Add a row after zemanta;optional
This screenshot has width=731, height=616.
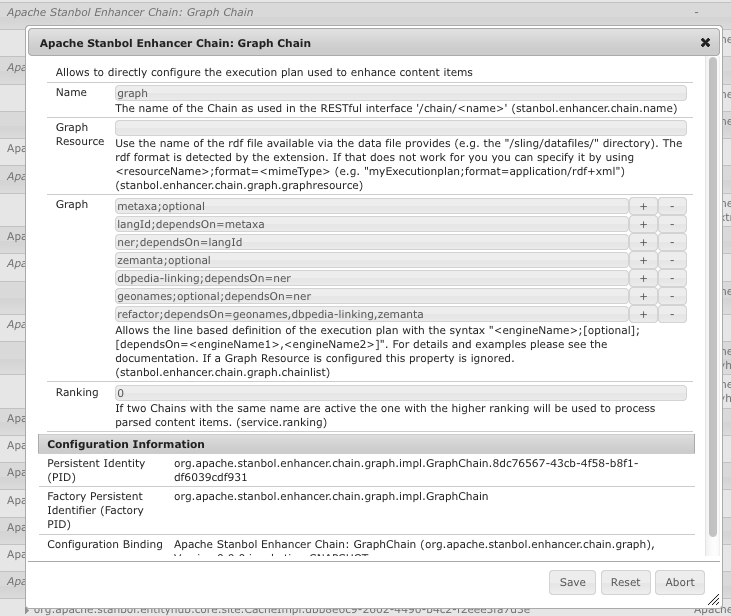click(643, 260)
